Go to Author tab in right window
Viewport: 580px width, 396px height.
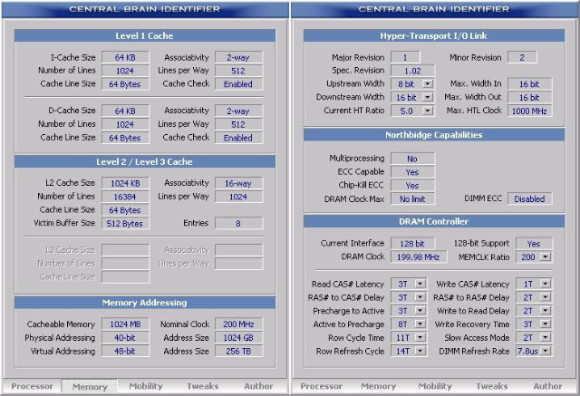pos(547,386)
